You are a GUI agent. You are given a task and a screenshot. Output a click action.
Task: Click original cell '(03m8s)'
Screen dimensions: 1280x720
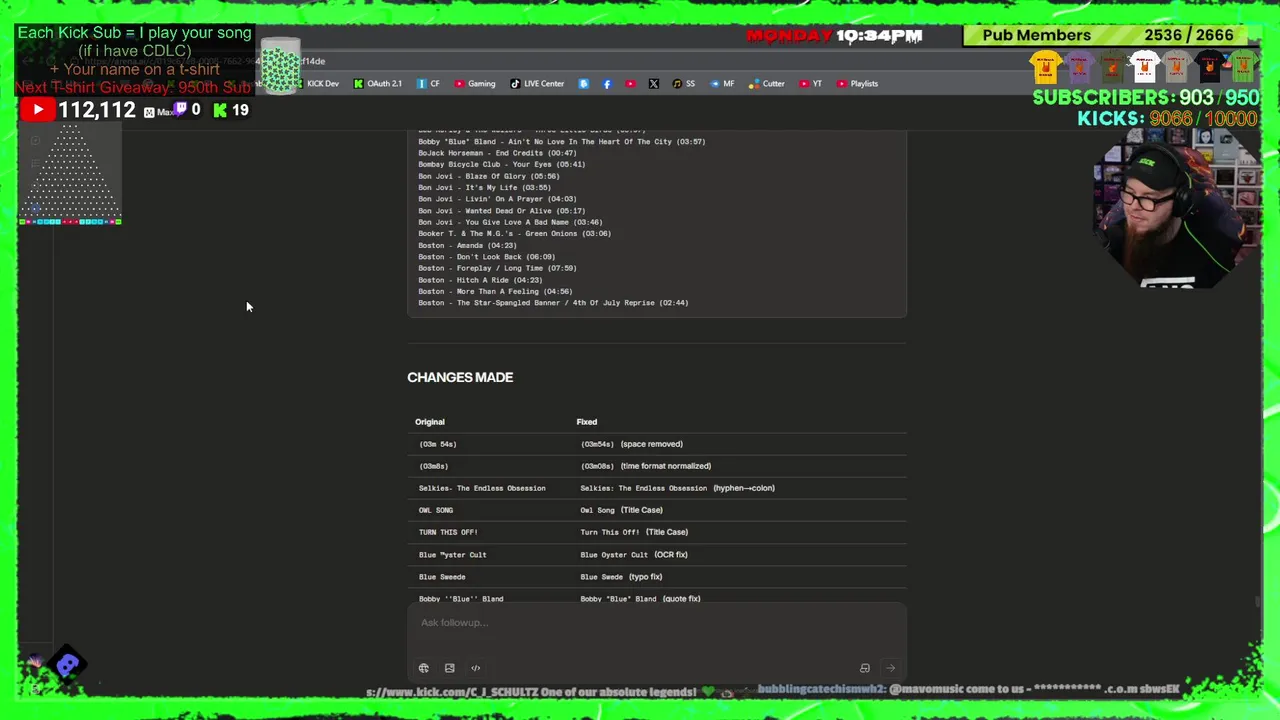(x=433, y=466)
